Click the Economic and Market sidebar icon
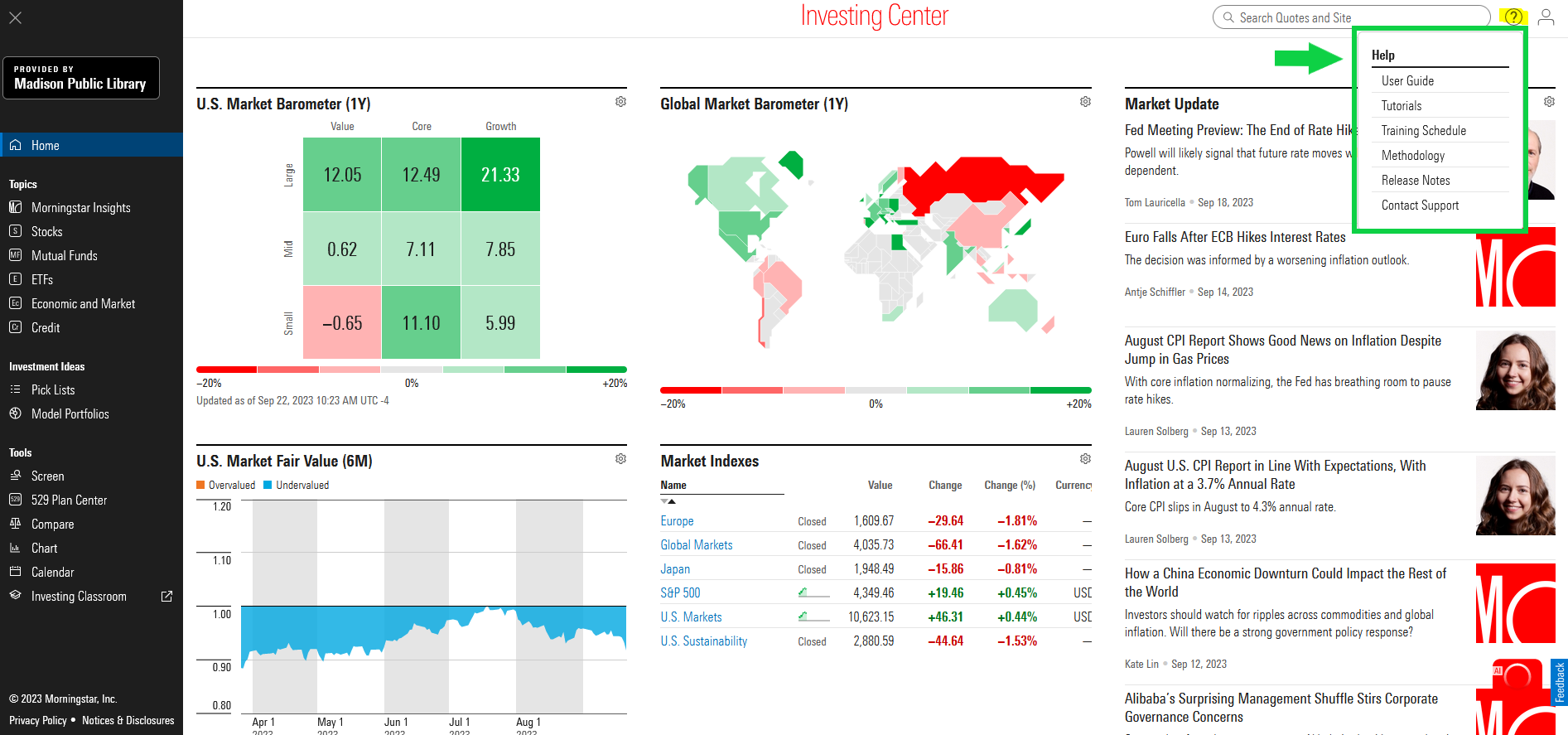The image size is (1568, 735). pyautogui.click(x=15, y=303)
